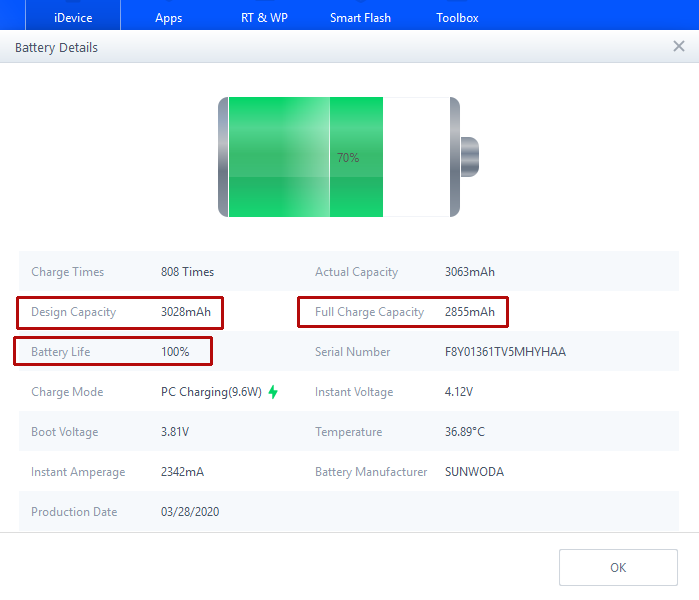Click the Design Capacity value 3028mAh
This screenshot has height=600, width=699.
coord(186,312)
